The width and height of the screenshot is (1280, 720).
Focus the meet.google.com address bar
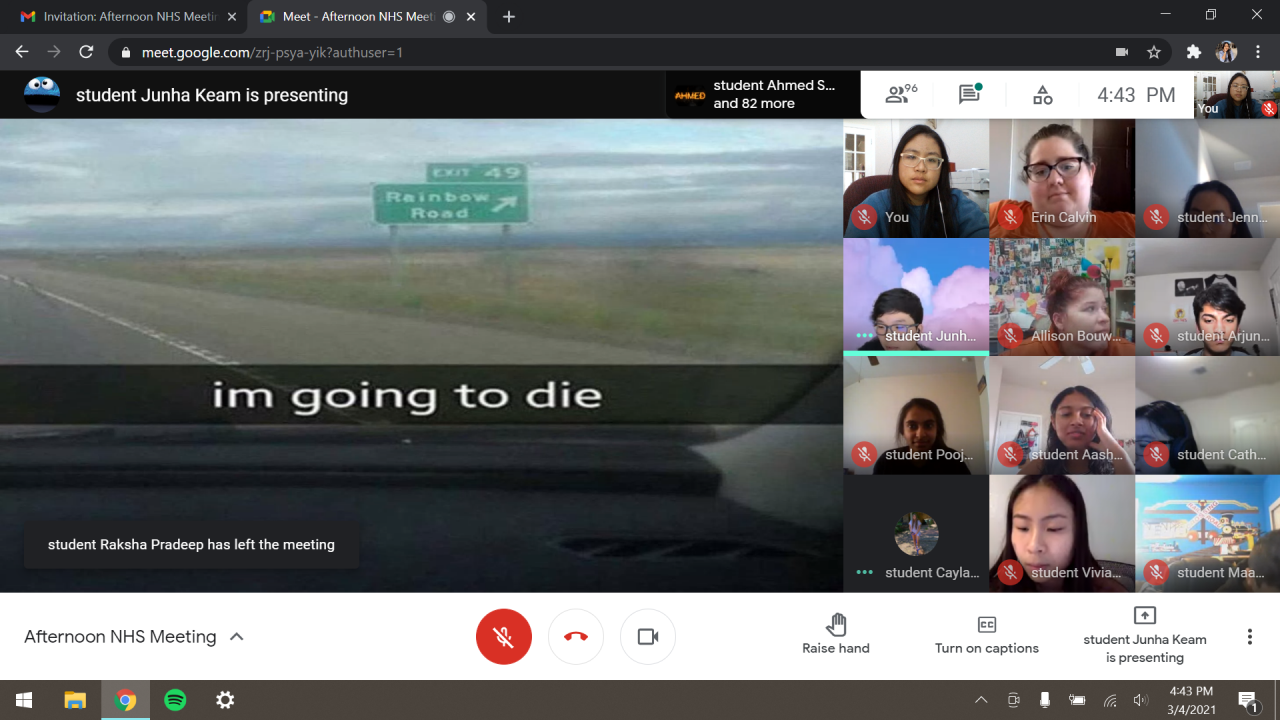(272, 52)
